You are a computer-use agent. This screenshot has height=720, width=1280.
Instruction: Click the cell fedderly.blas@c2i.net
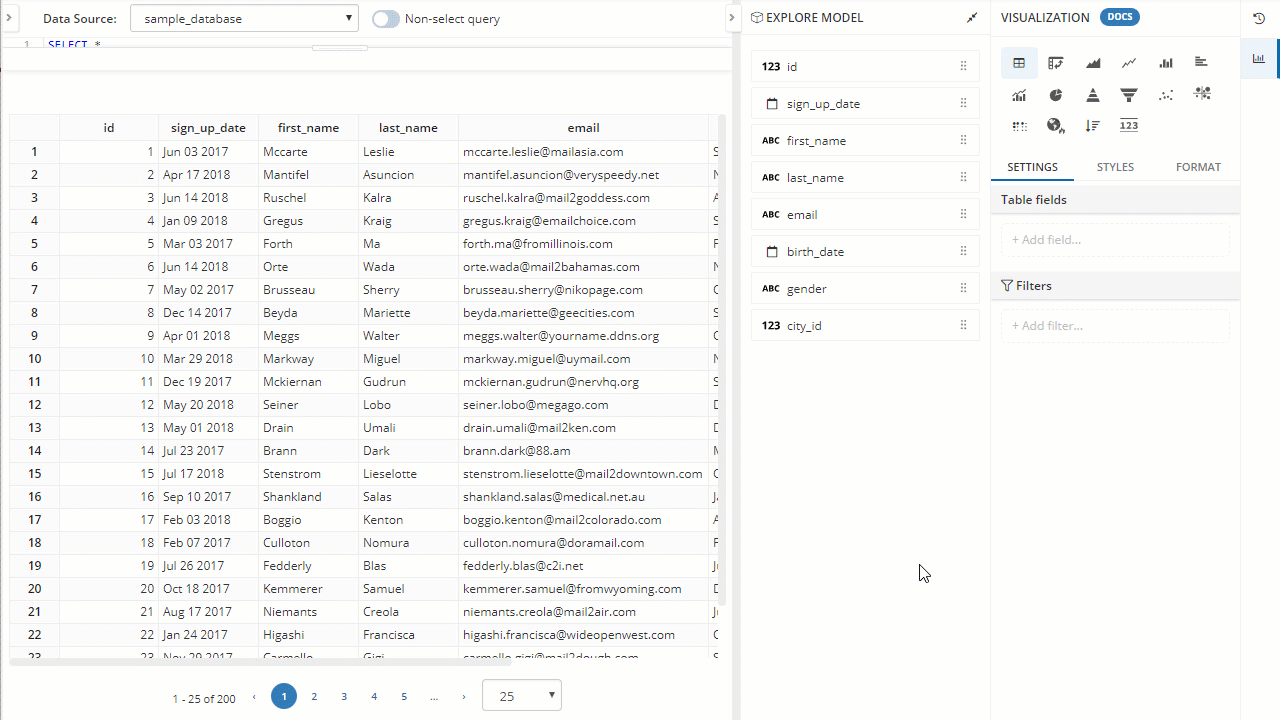[583, 566]
